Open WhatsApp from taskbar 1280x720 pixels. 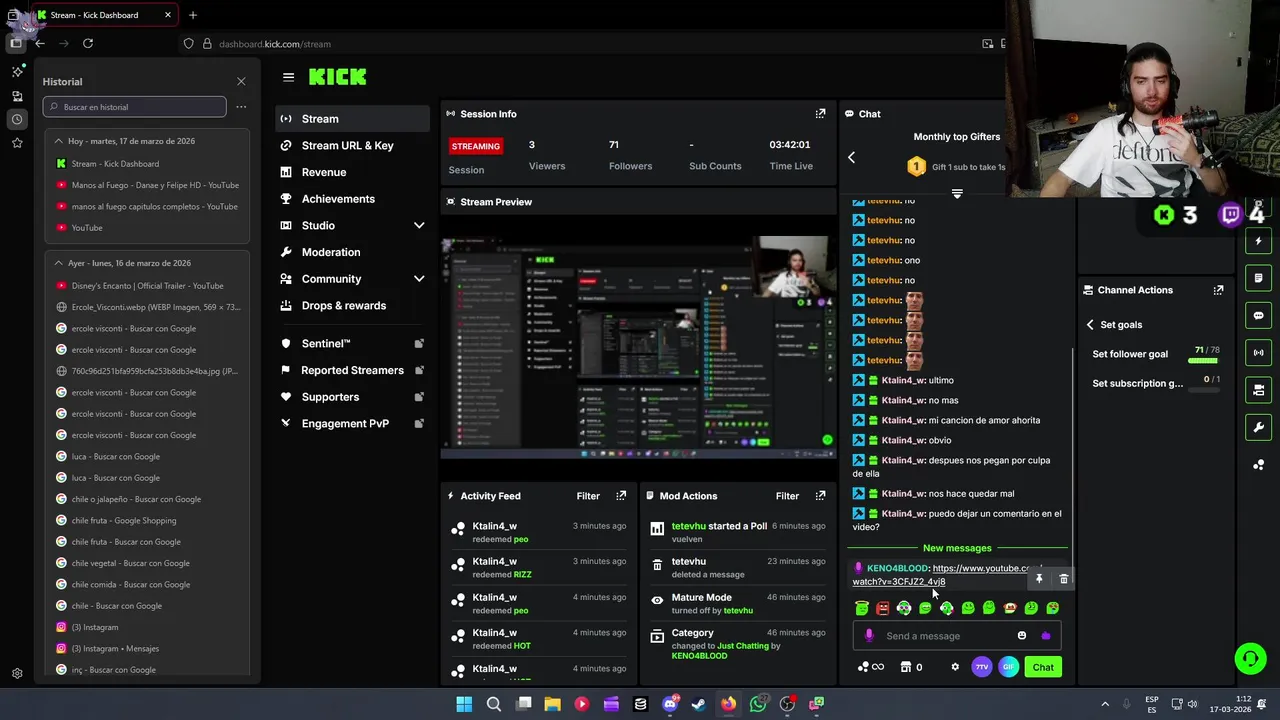(x=758, y=704)
